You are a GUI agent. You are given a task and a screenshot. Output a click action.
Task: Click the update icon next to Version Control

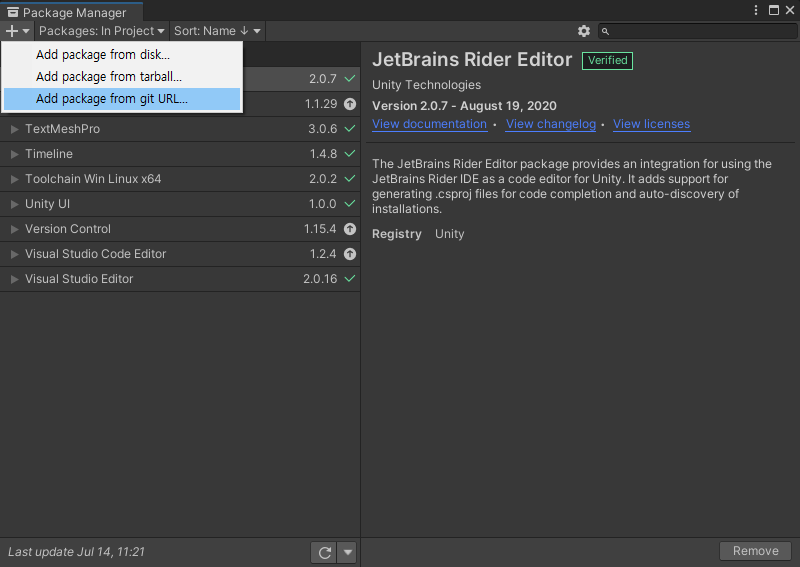[350, 229]
